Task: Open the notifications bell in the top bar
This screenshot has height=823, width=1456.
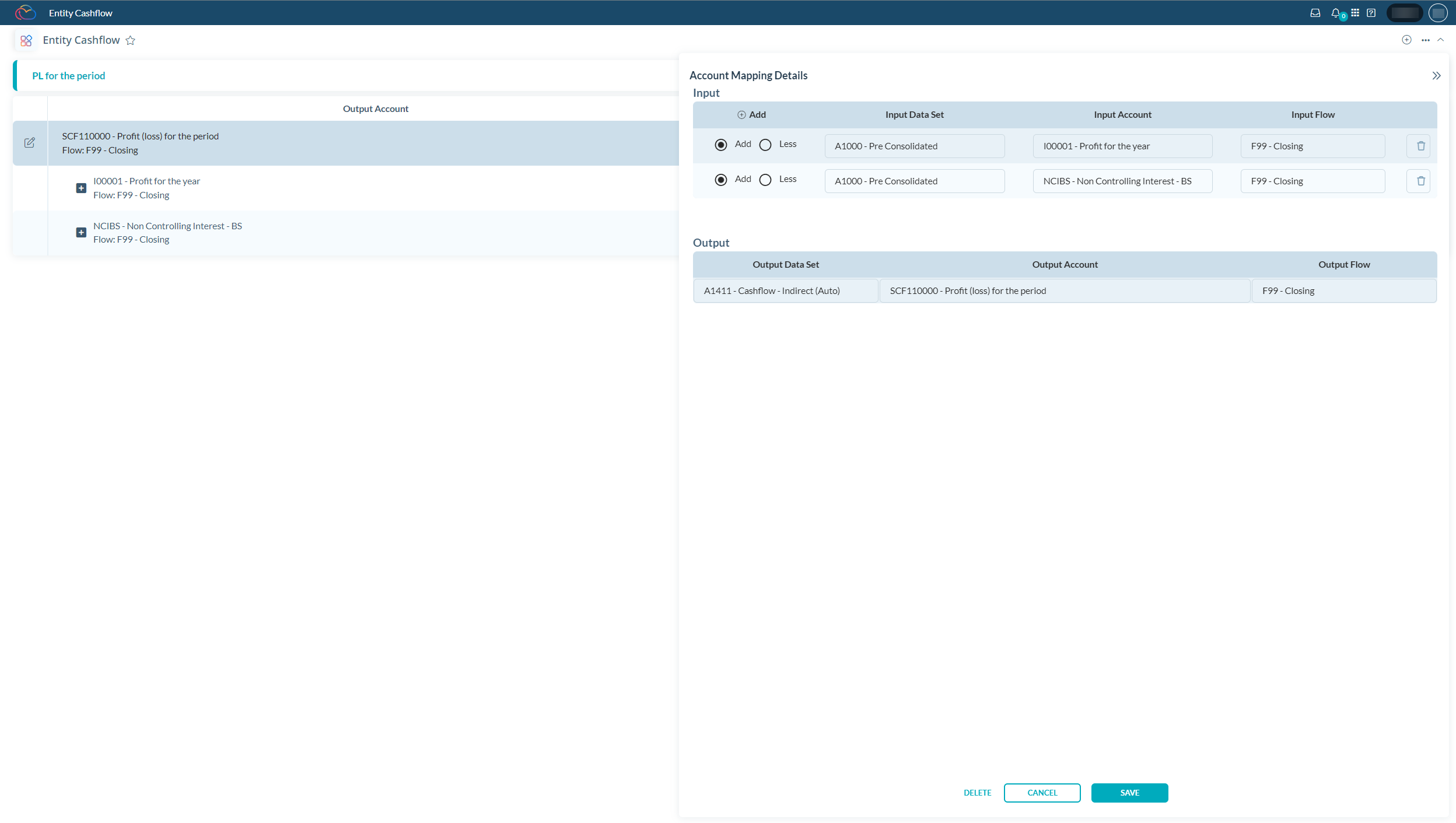Action: pos(1336,12)
